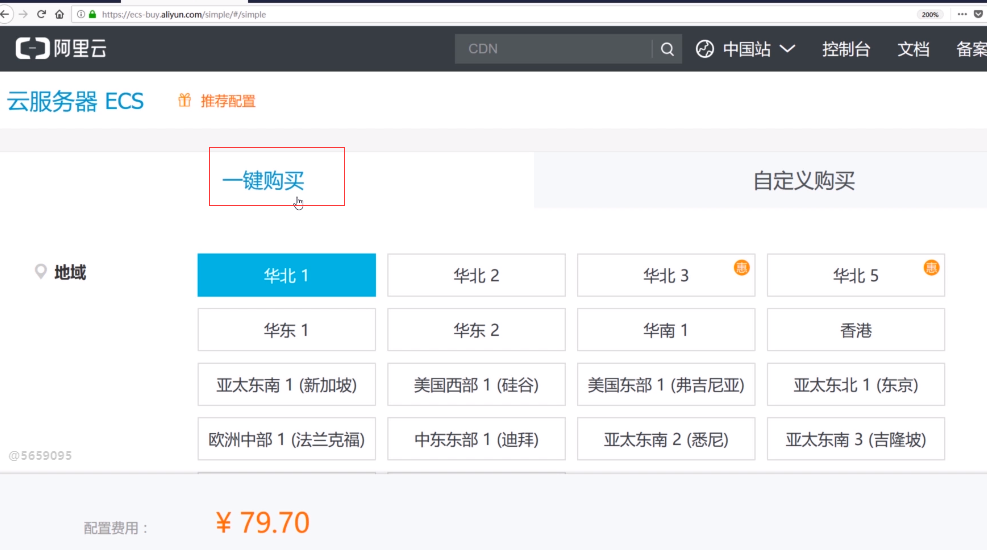
Task: Open the browser three-dot page actions
Action: pos(962,14)
